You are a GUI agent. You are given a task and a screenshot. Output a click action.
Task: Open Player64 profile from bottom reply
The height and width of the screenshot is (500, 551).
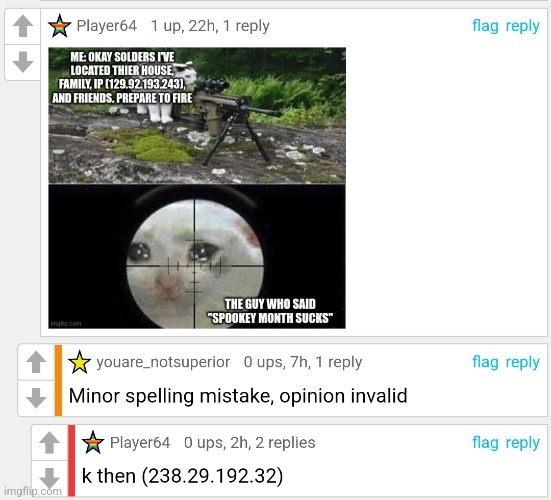(140, 442)
